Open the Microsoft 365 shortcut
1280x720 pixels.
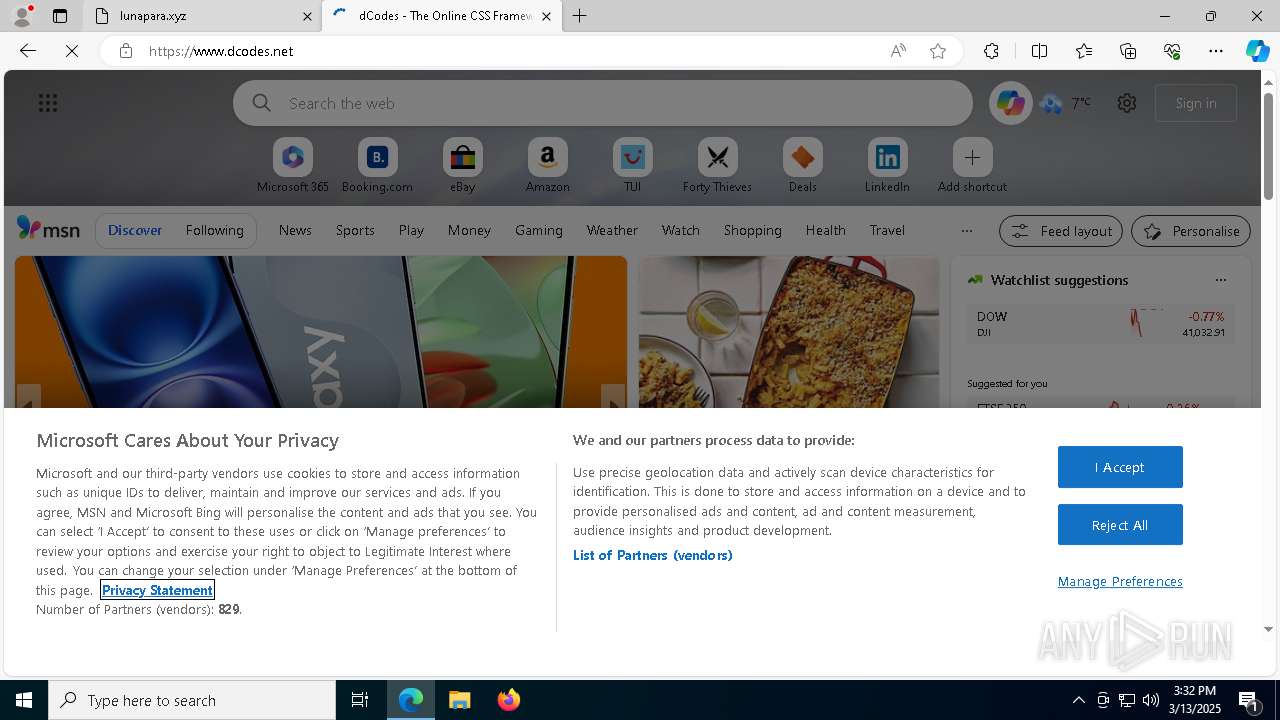pyautogui.click(x=292, y=166)
